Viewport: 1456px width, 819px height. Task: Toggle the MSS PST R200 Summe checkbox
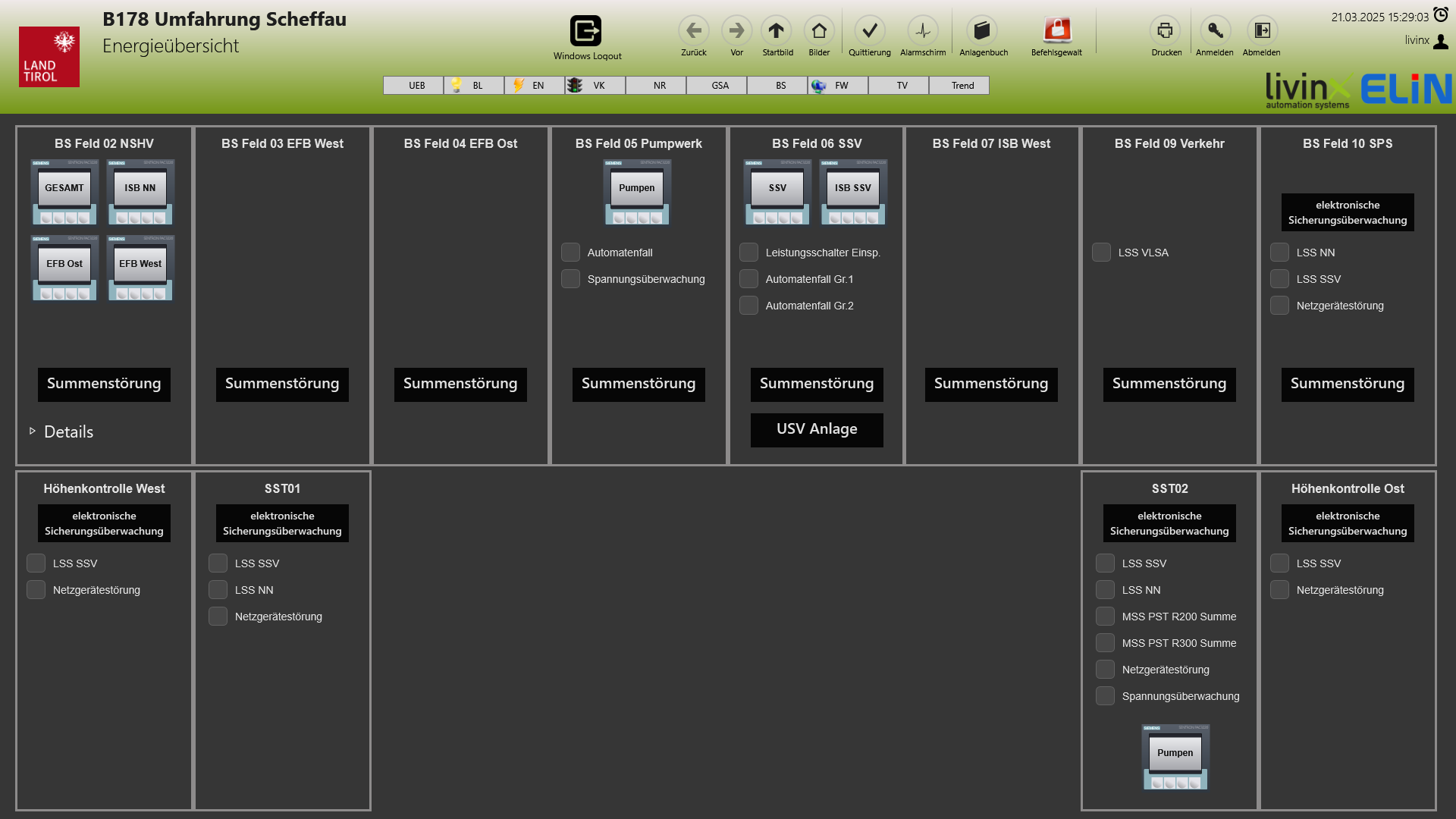tap(1105, 617)
